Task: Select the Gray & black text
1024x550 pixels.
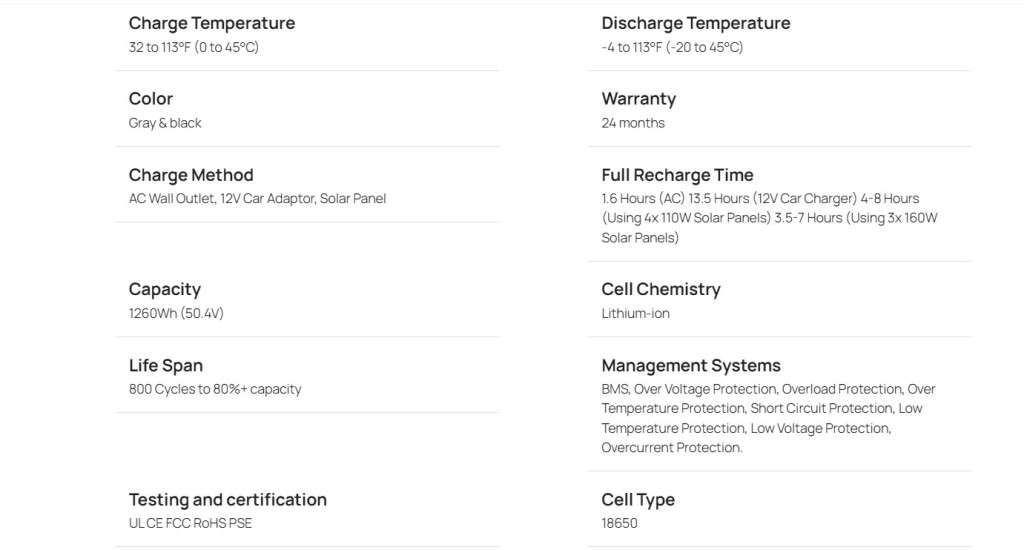Action: click(x=165, y=123)
